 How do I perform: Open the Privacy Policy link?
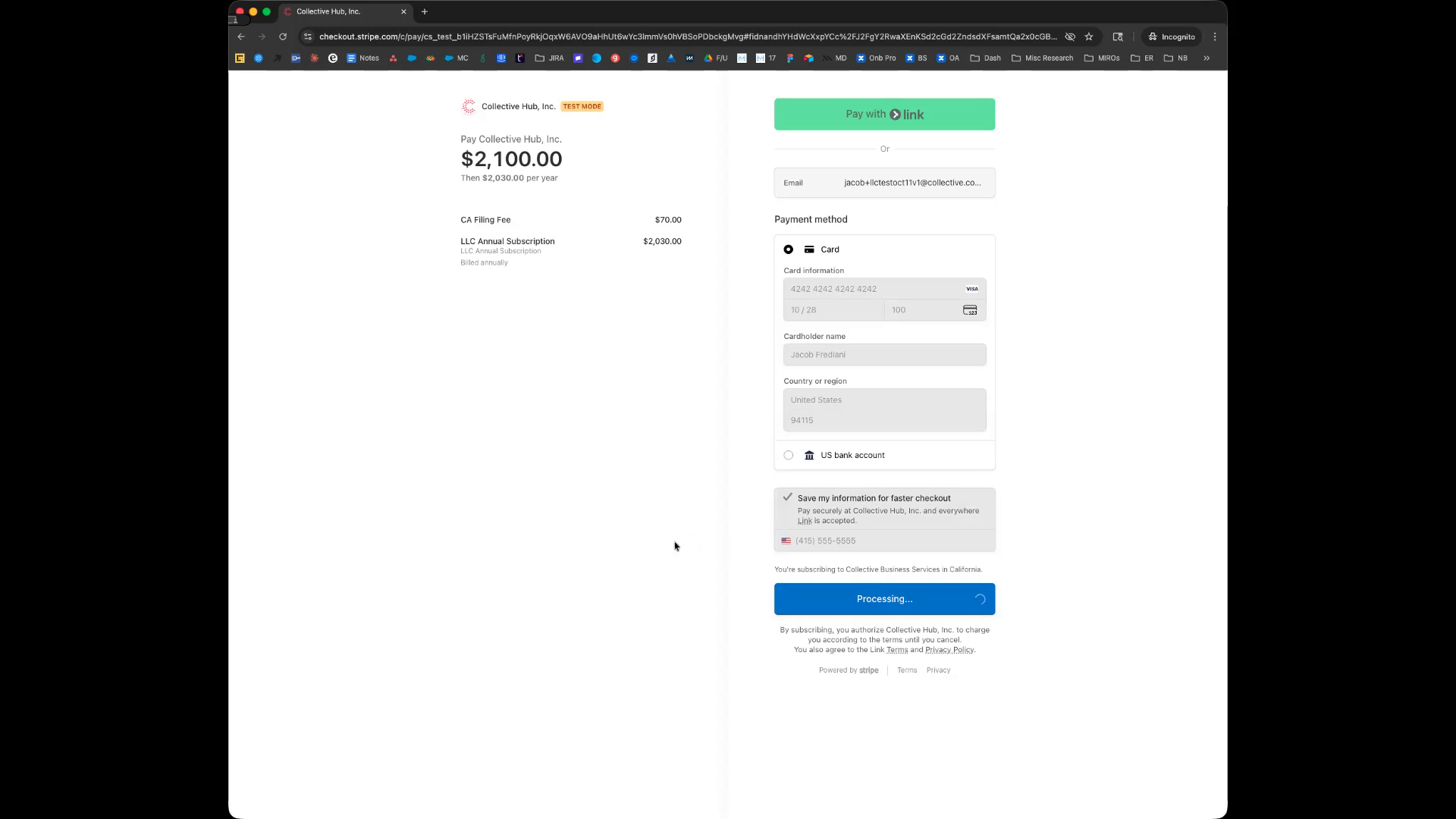[x=949, y=650]
